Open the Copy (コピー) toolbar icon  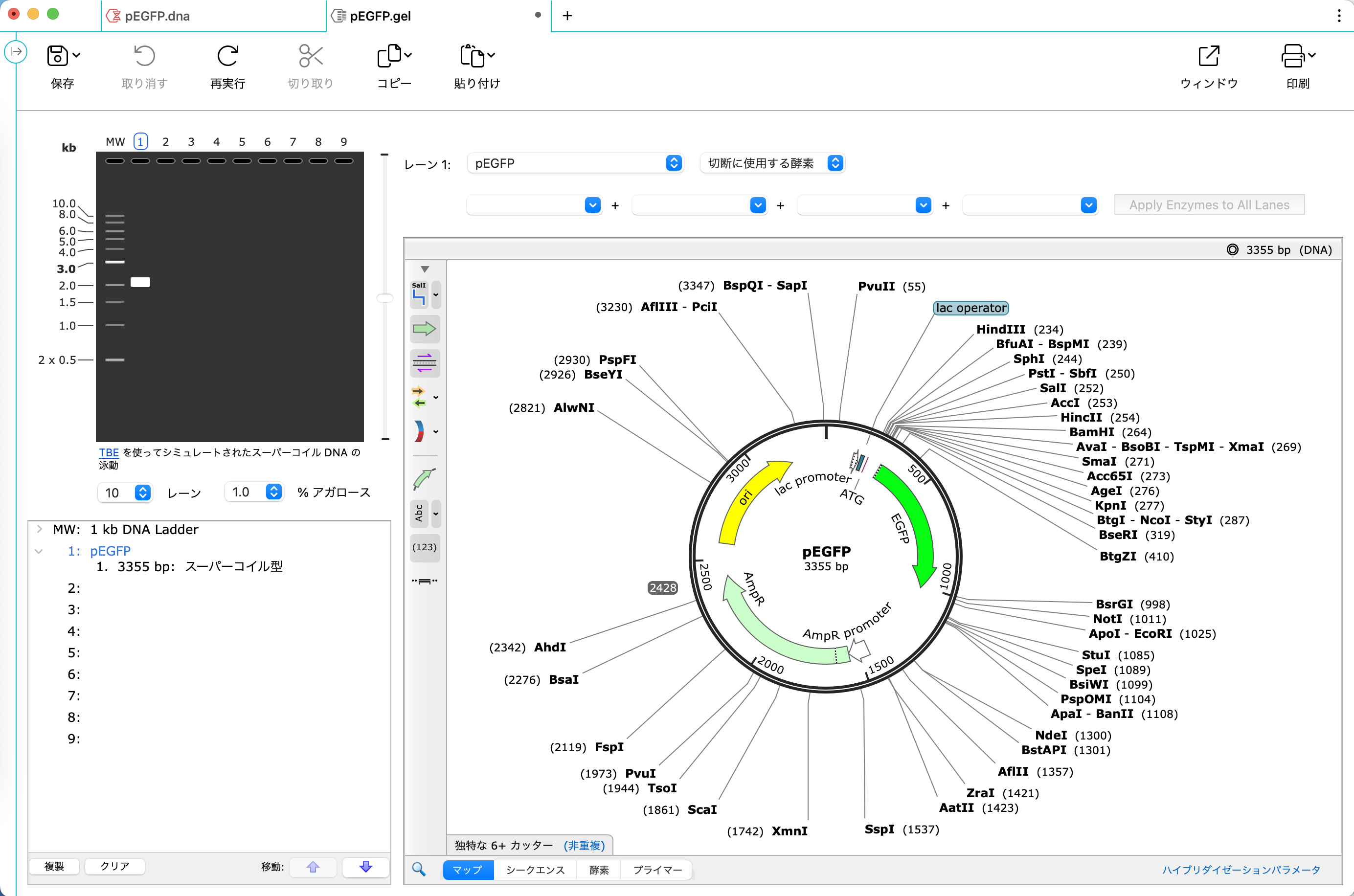click(389, 56)
